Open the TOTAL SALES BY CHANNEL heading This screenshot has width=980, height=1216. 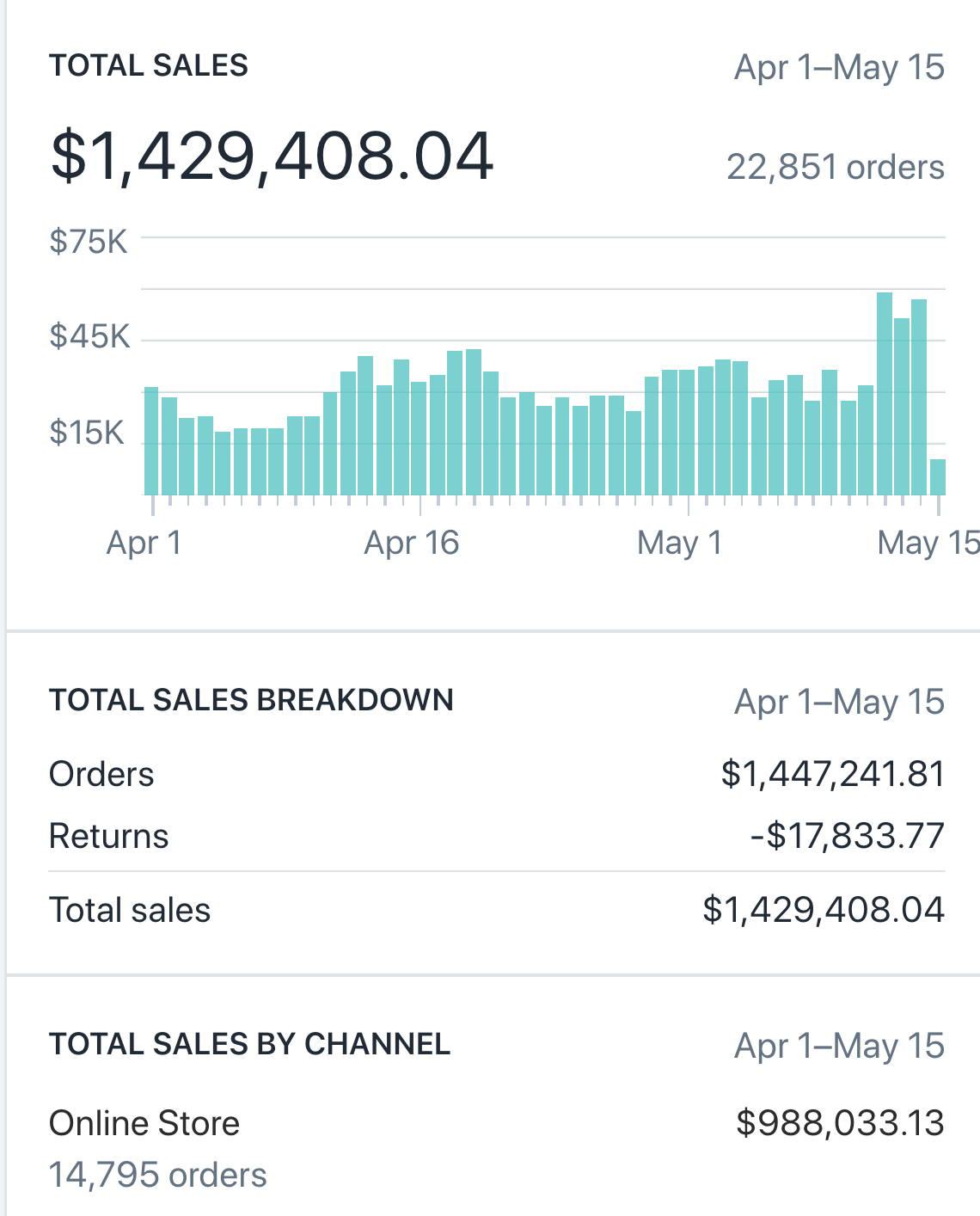coord(249,1044)
